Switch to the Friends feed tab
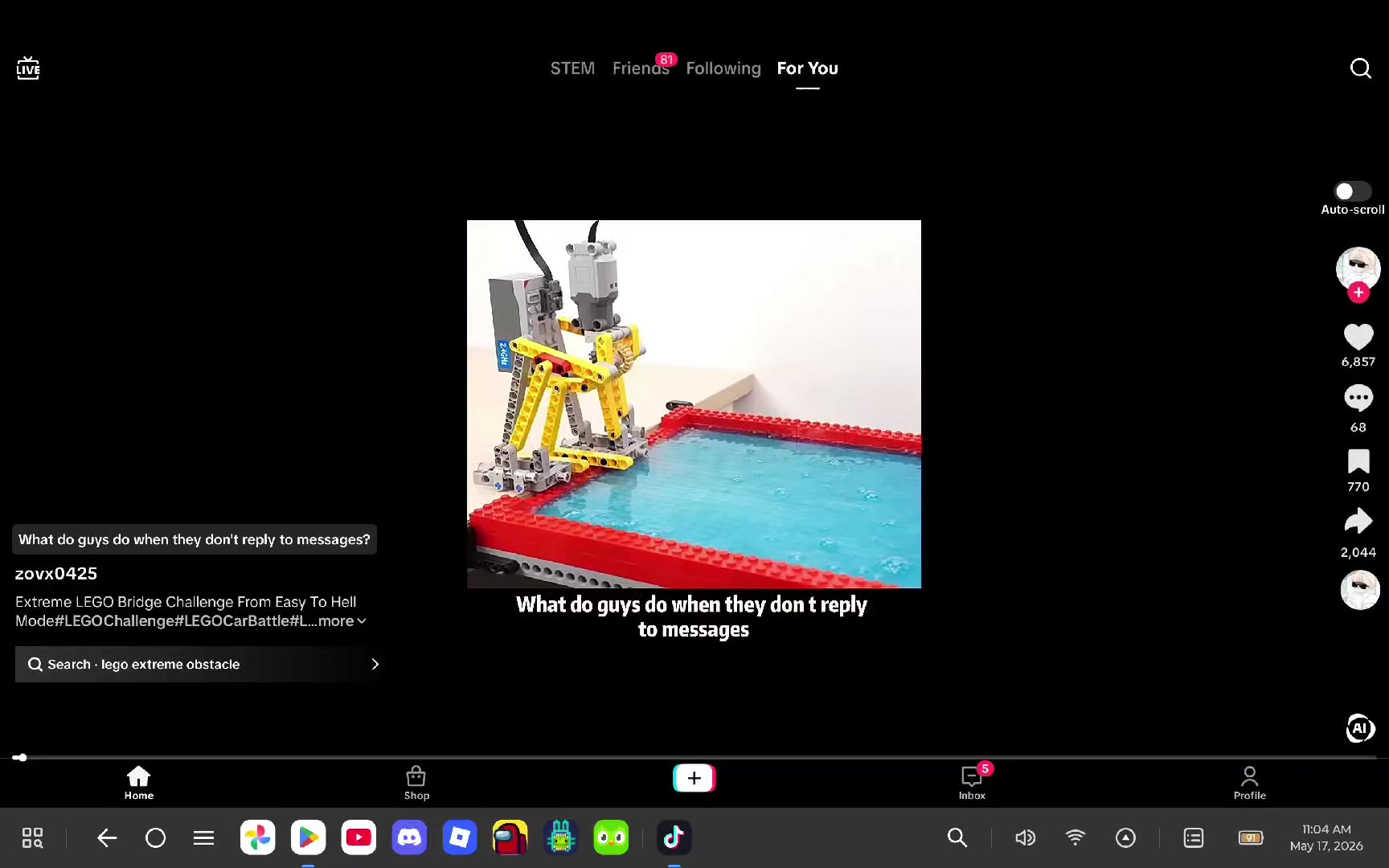The width and height of the screenshot is (1389, 868). pos(641,68)
